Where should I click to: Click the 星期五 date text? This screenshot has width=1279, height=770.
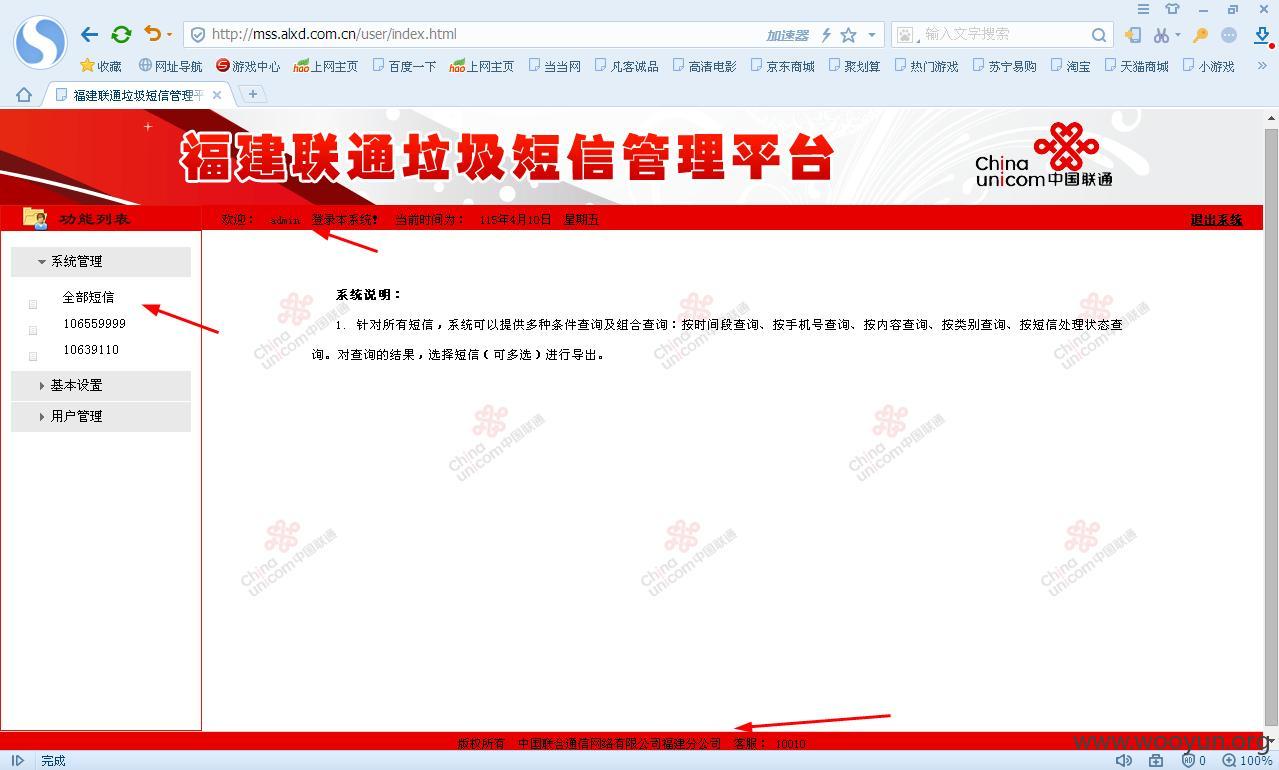pyautogui.click(x=581, y=220)
